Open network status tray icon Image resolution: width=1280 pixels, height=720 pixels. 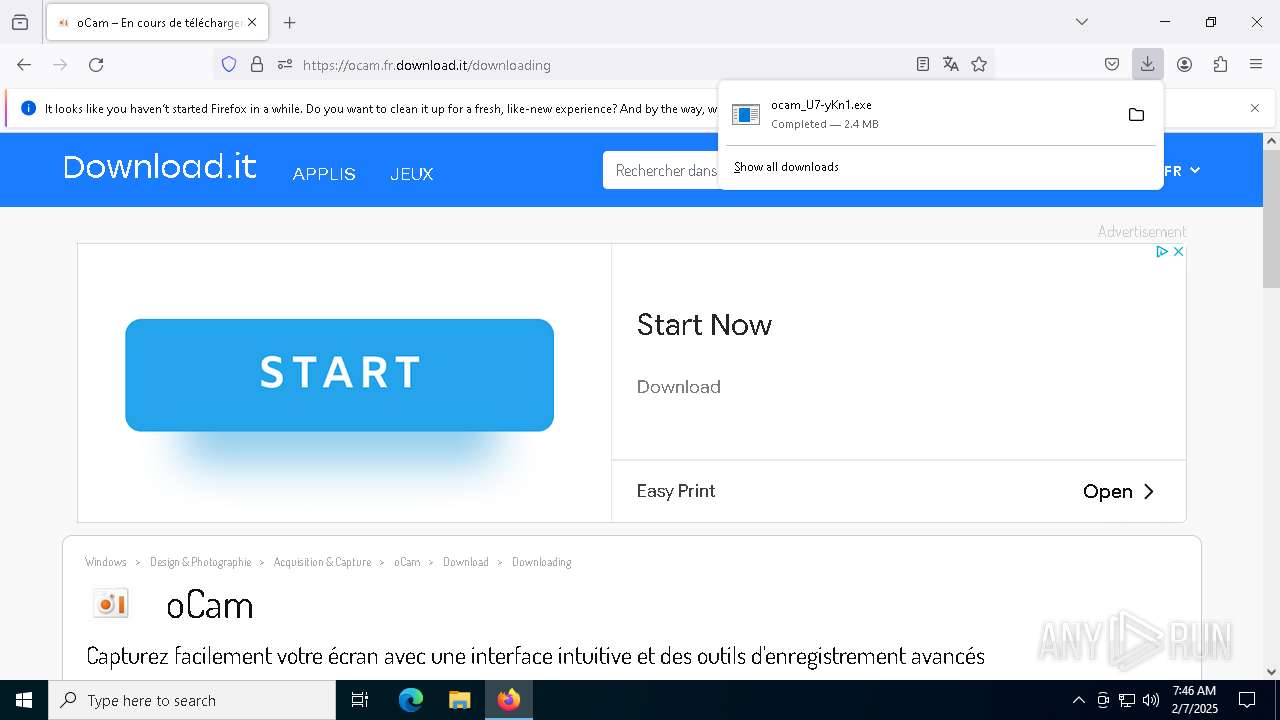1127,700
